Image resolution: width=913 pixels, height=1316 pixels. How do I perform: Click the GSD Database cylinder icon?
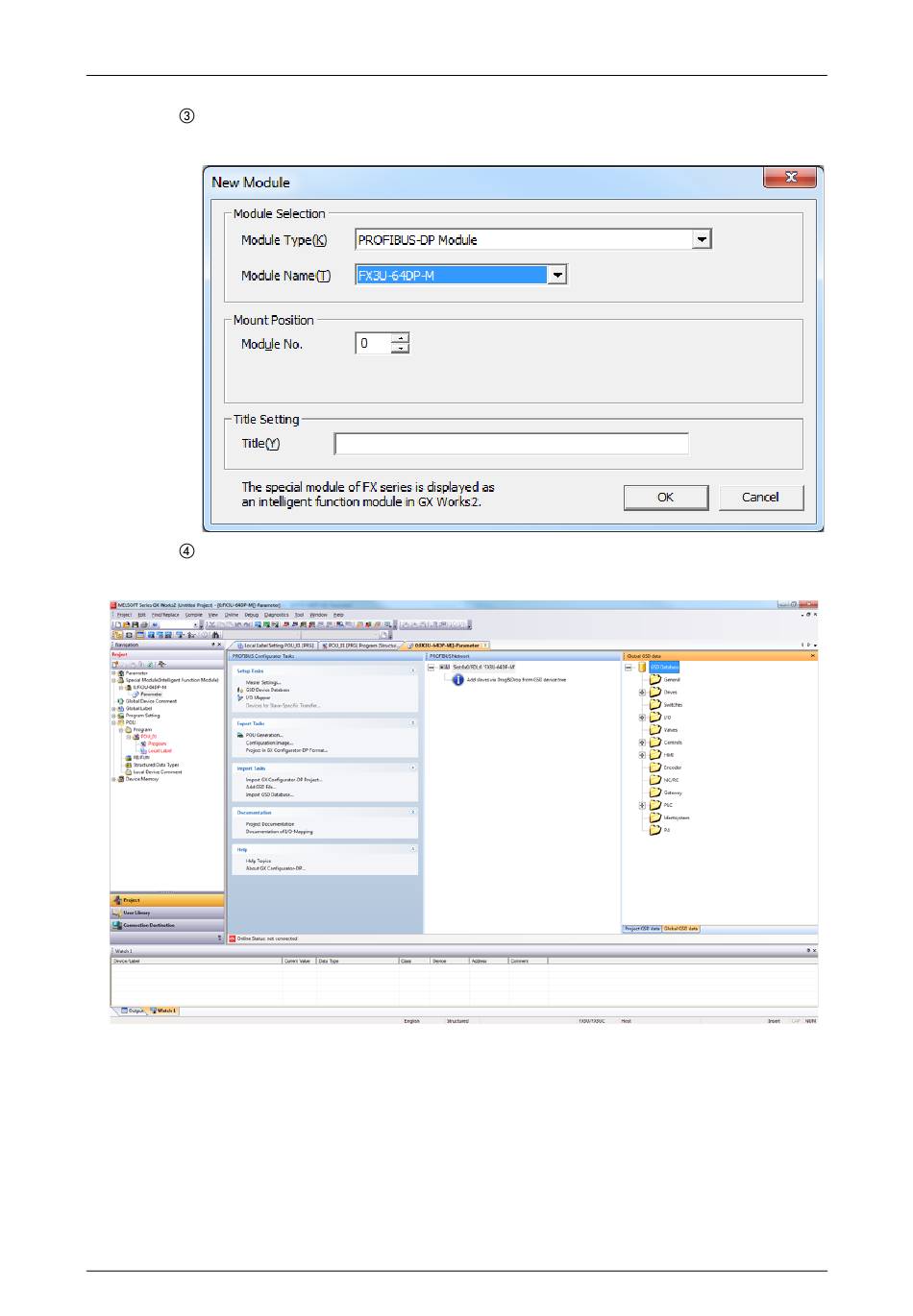pos(642,667)
